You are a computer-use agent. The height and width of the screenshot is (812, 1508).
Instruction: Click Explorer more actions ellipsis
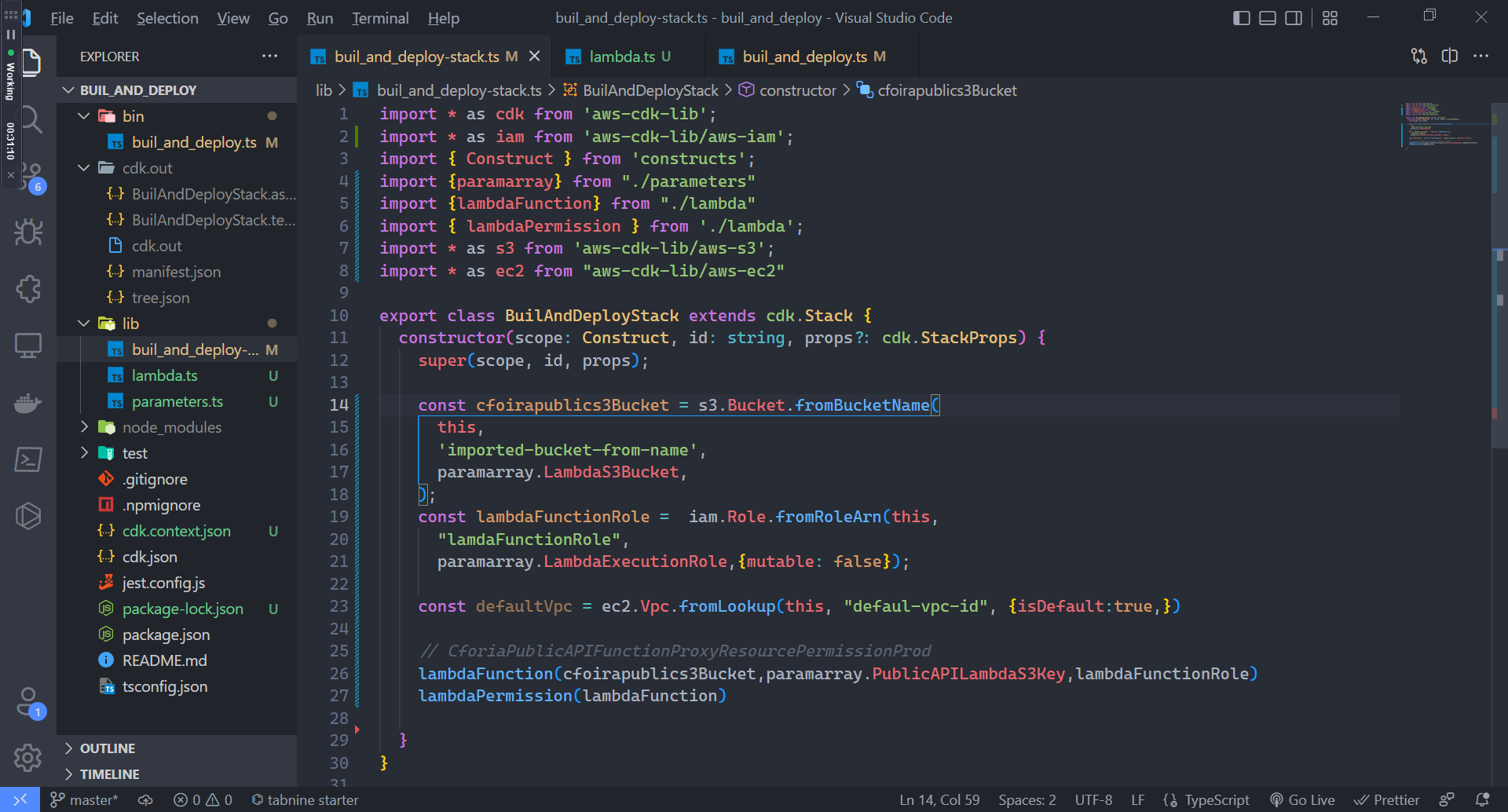click(x=270, y=56)
